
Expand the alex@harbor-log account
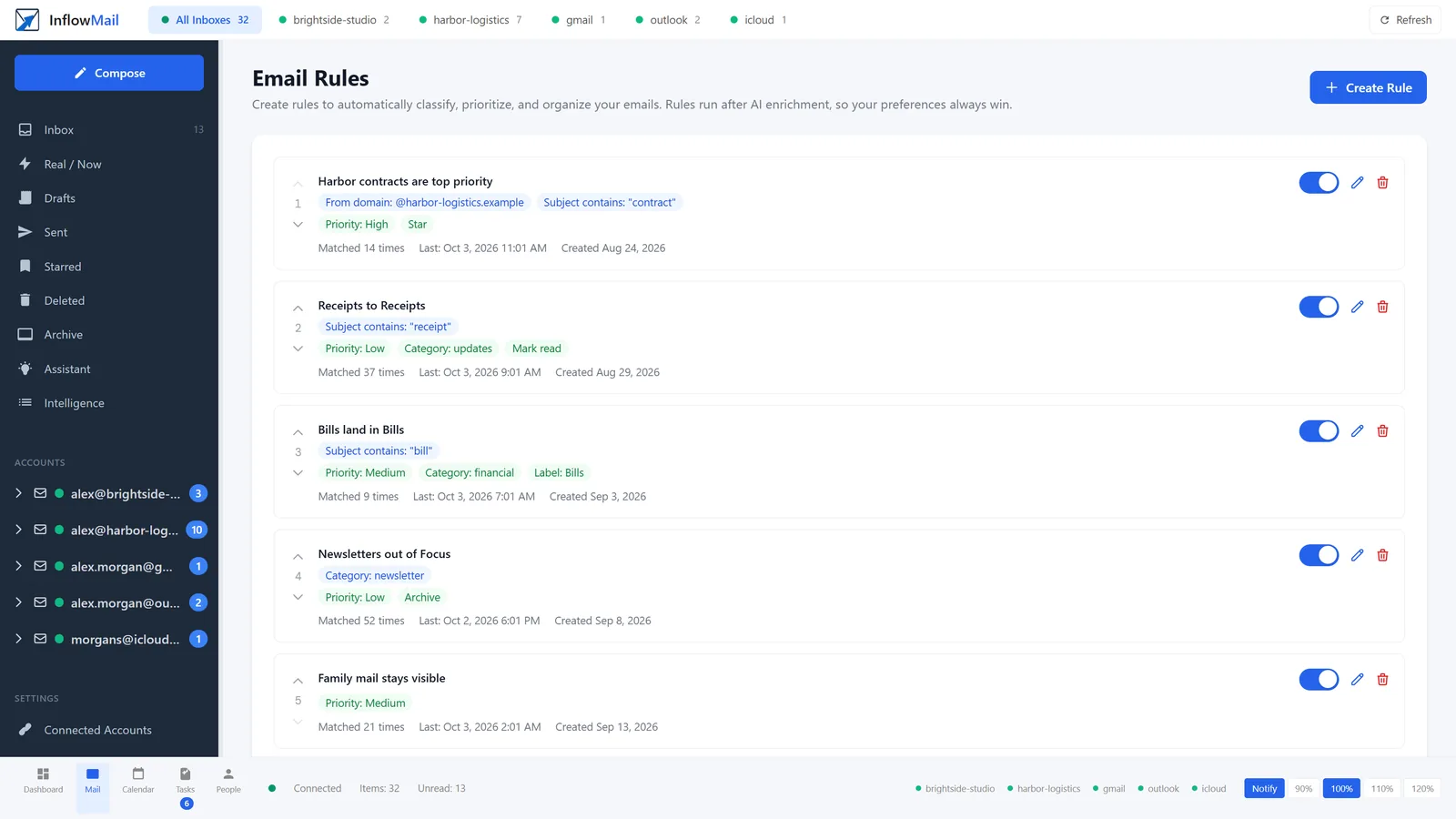(18, 530)
